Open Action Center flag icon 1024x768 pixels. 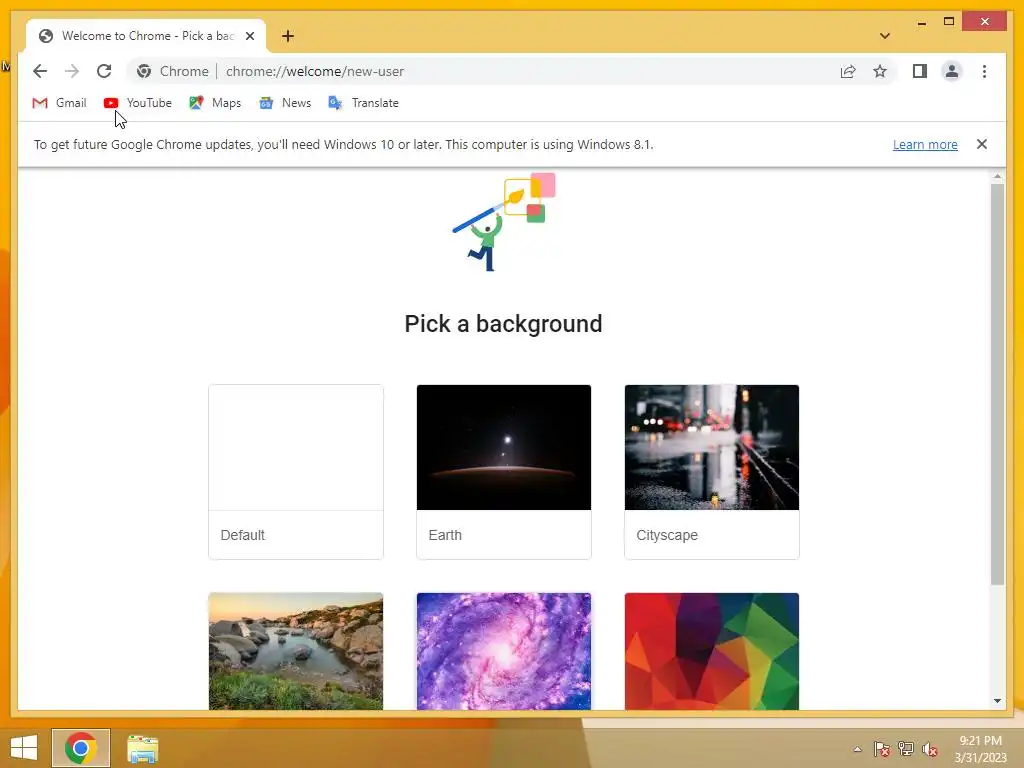tap(882, 749)
